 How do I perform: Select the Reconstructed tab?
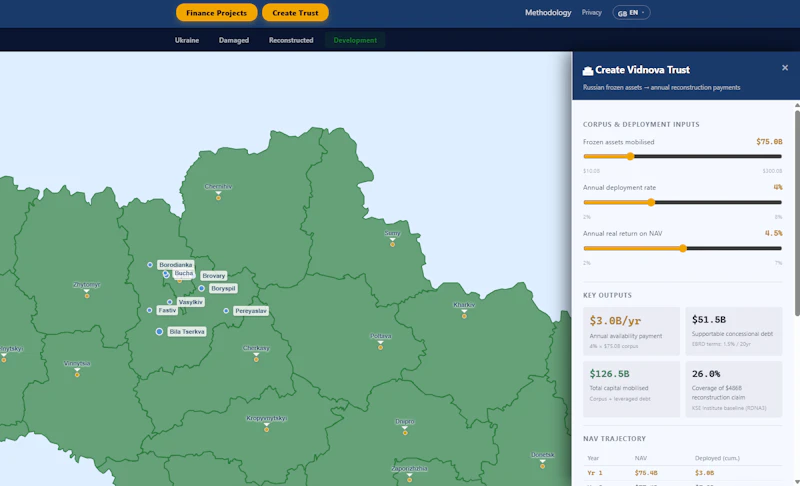click(291, 40)
